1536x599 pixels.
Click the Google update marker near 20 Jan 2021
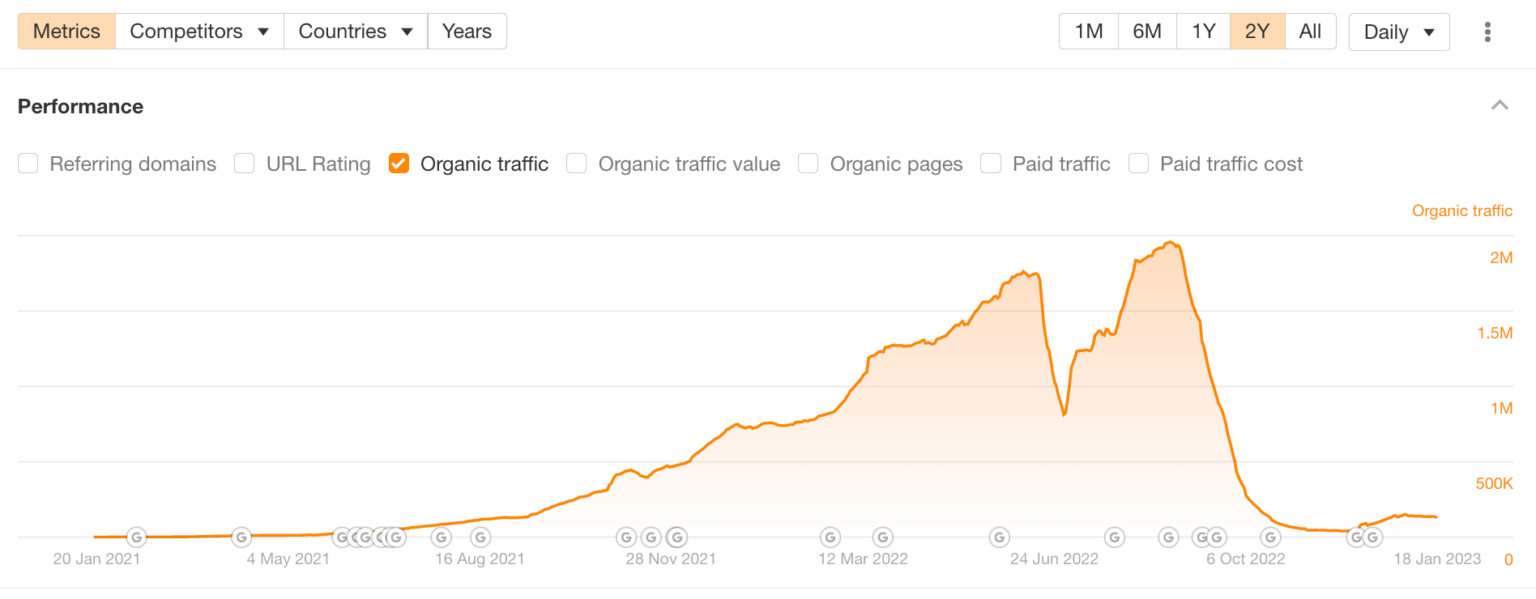tap(136, 537)
